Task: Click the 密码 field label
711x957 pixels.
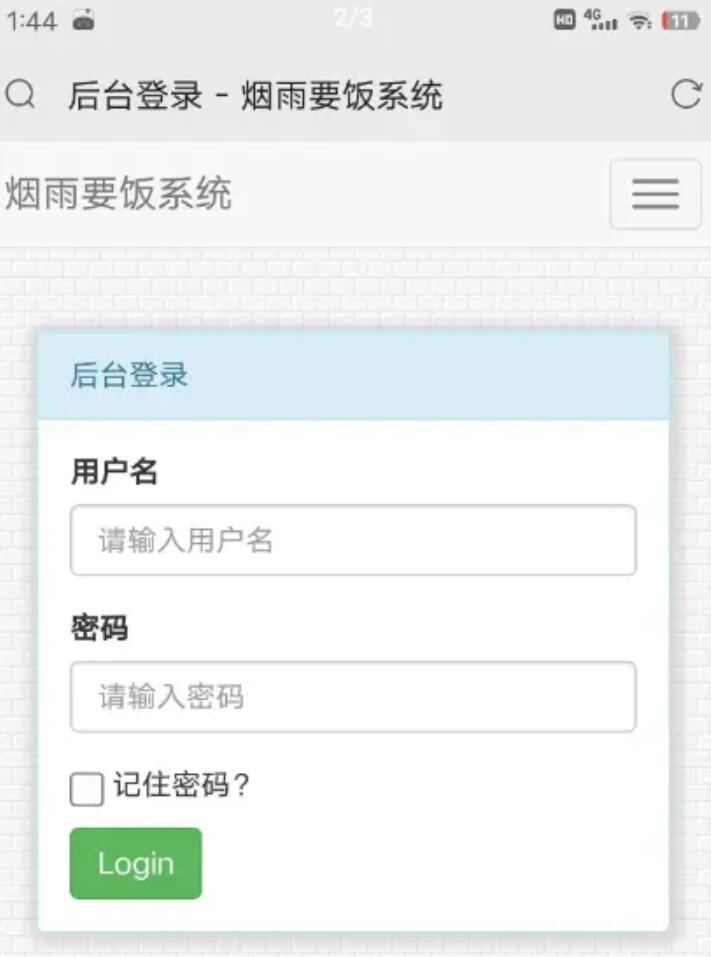Action: pos(99,629)
